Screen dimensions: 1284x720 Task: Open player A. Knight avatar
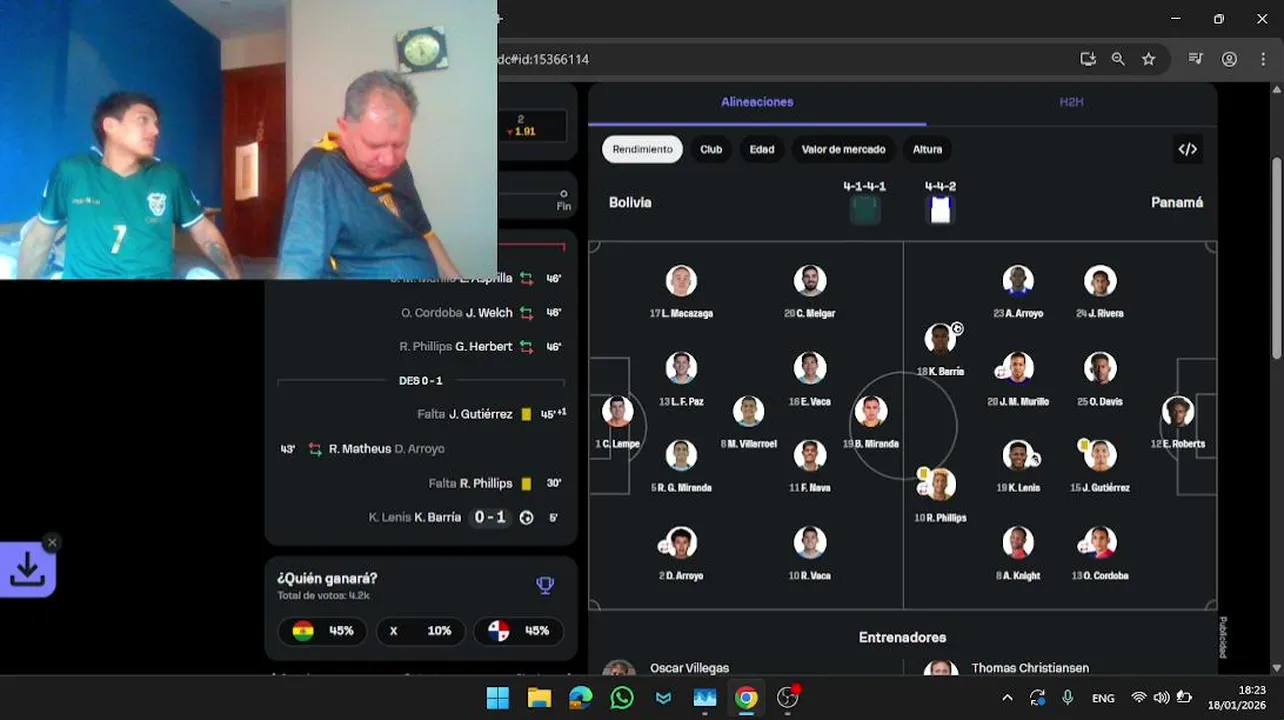coord(1018,543)
